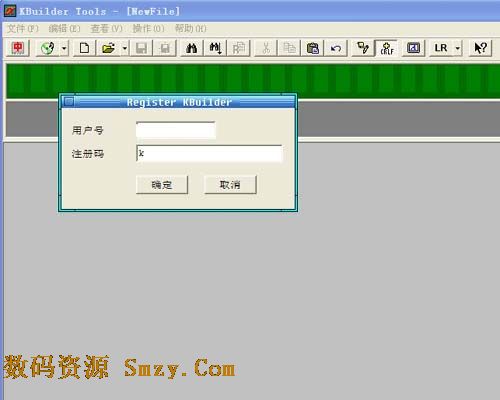Open the 文件(F) menu
Viewport: 500px width, 400px height.
point(23,29)
